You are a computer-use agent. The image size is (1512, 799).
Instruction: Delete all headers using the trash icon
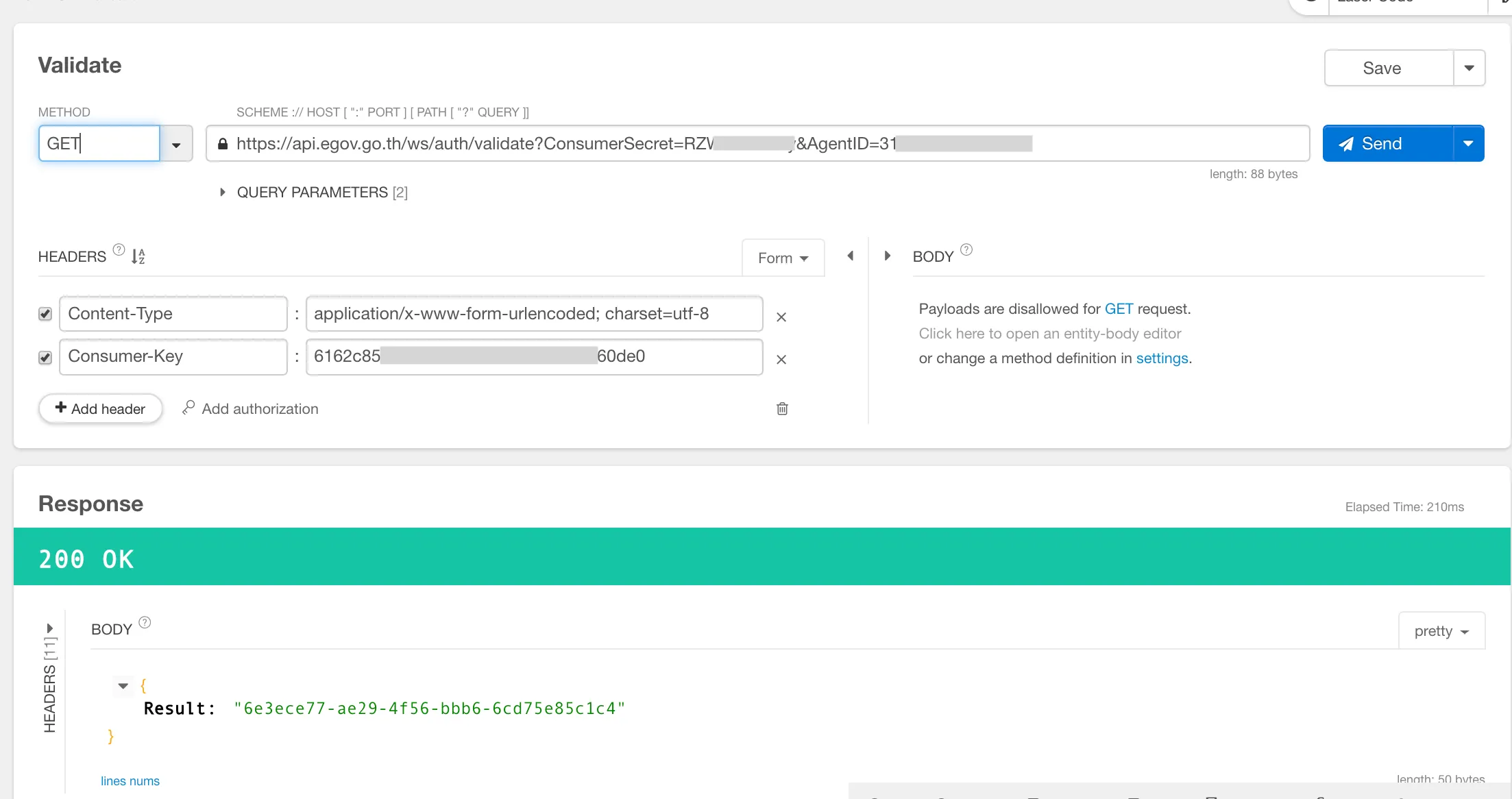click(x=782, y=408)
